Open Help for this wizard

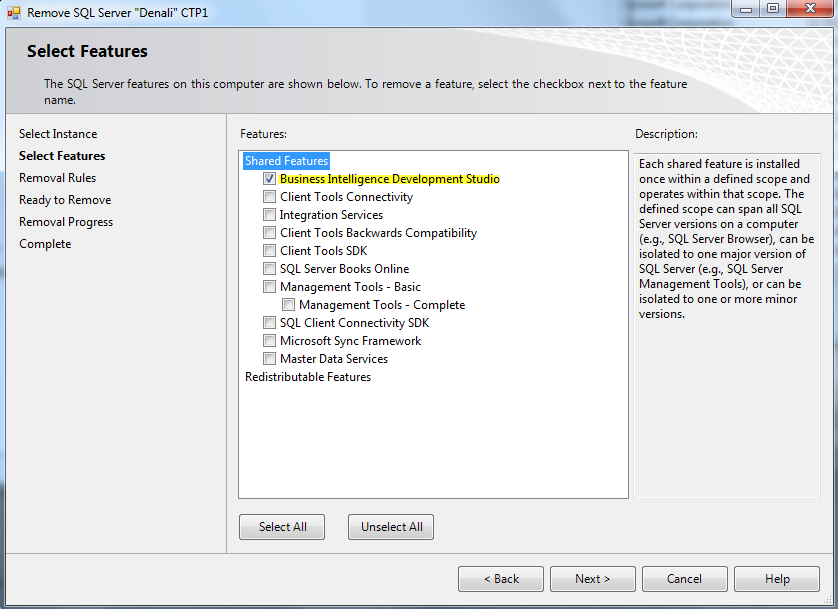(x=777, y=579)
